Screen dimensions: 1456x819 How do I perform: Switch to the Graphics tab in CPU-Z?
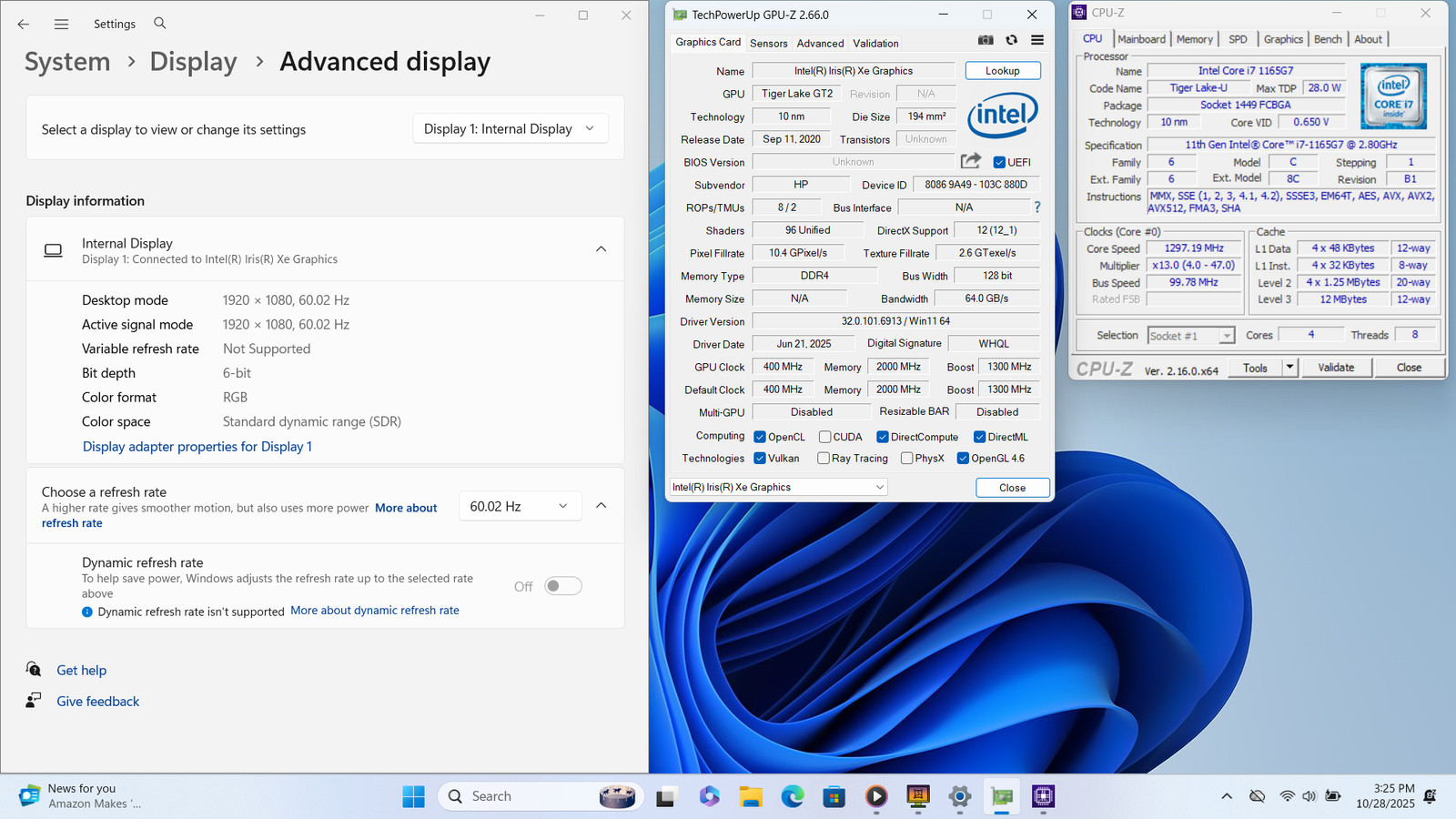[1283, 39]
